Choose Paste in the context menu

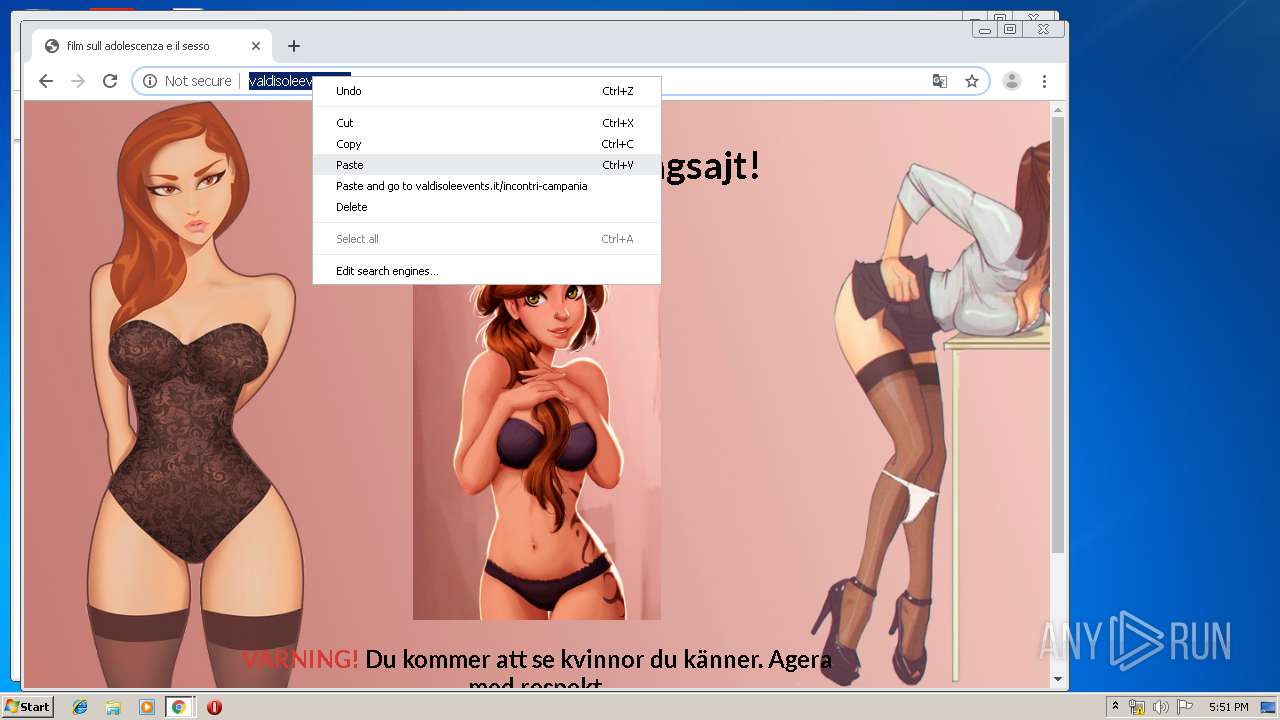[x=486, y=165]
